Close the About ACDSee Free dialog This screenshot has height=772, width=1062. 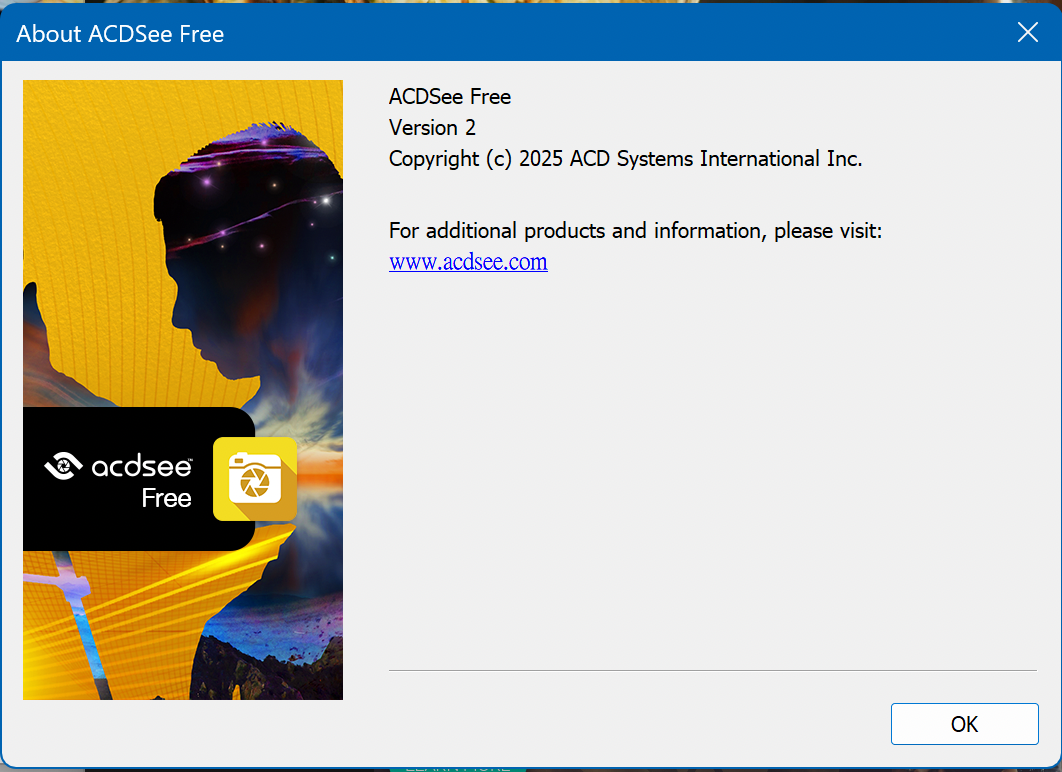click(1027, 32)
